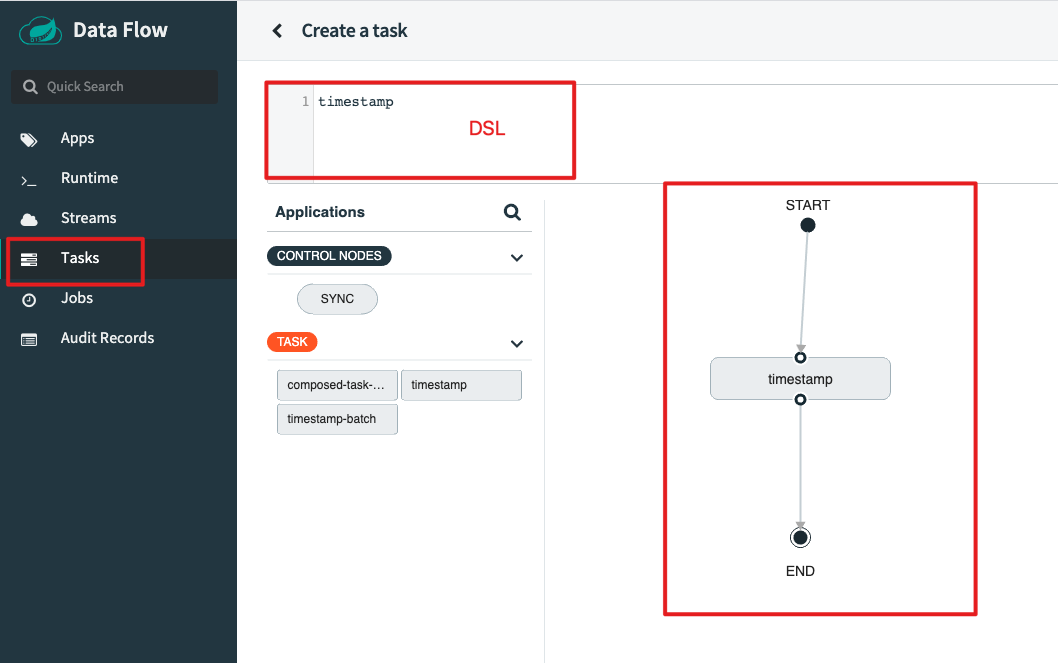Collapse the TASK section chevron
Viewport: 1058px width, 663px height.
click(517, 343)
